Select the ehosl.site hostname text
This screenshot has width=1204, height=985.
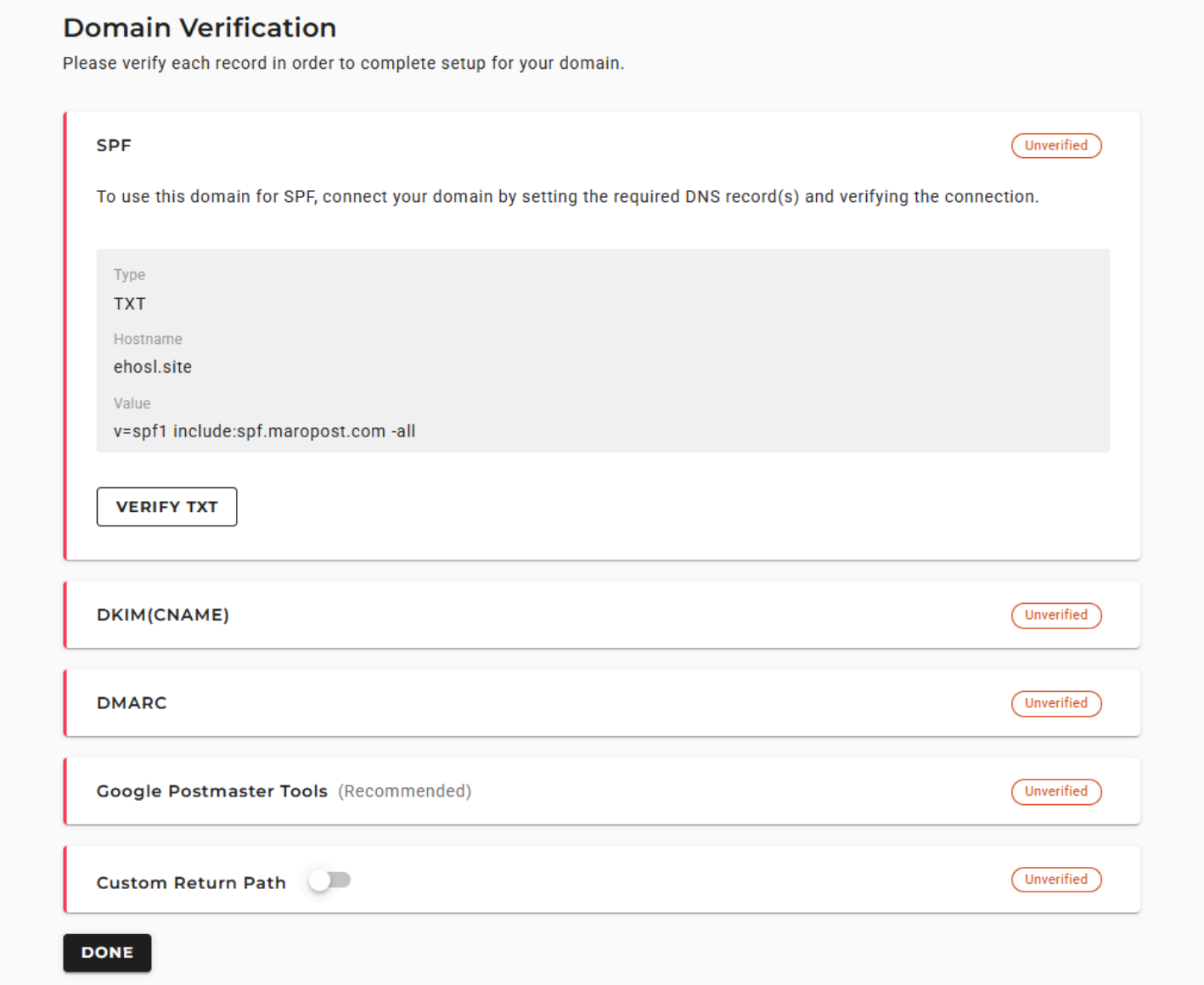[153, 367]
